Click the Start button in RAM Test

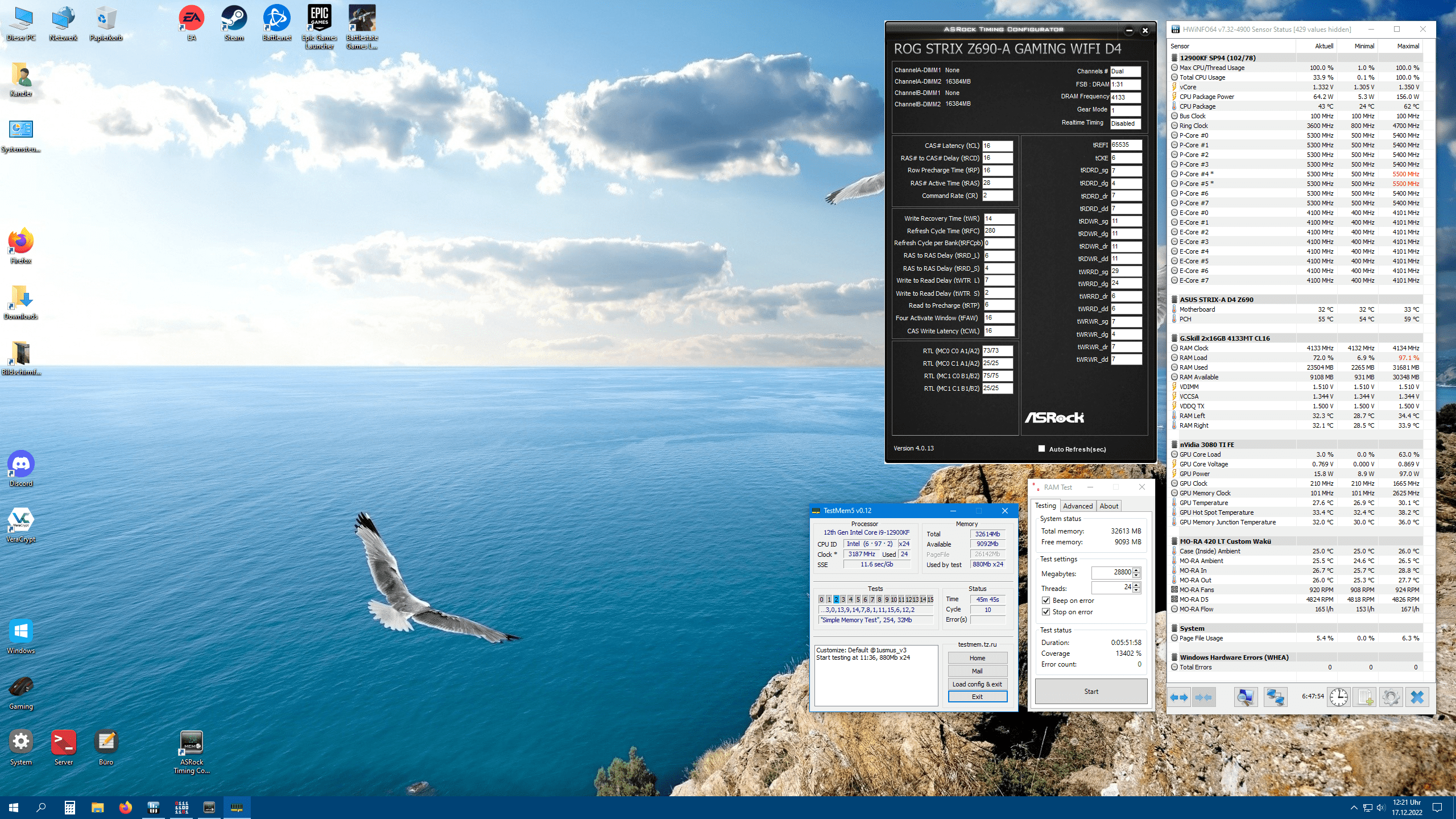coord(1091,692)
